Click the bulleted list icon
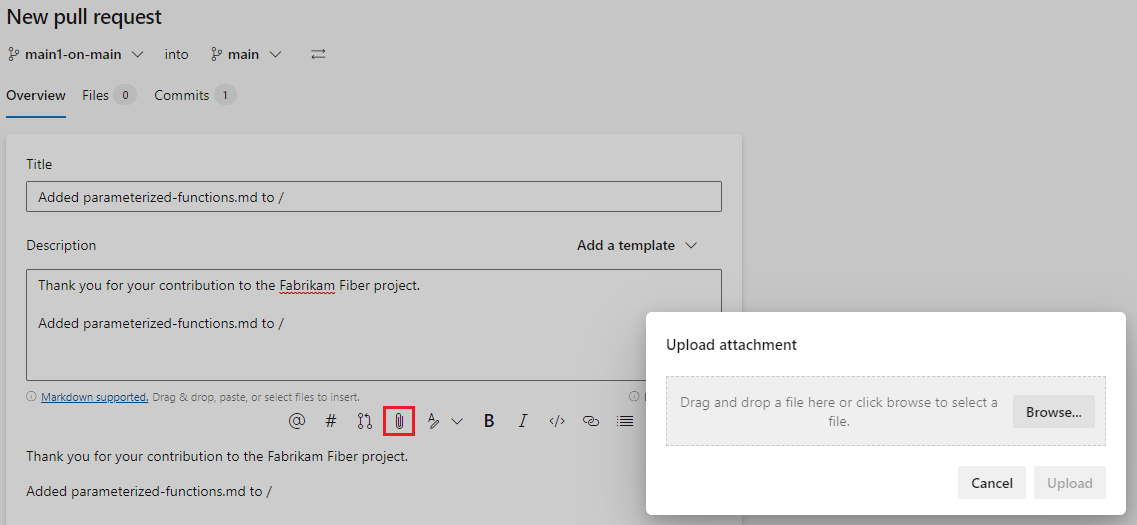This screenshot has height=525, width=1137. tap(625, 421)
